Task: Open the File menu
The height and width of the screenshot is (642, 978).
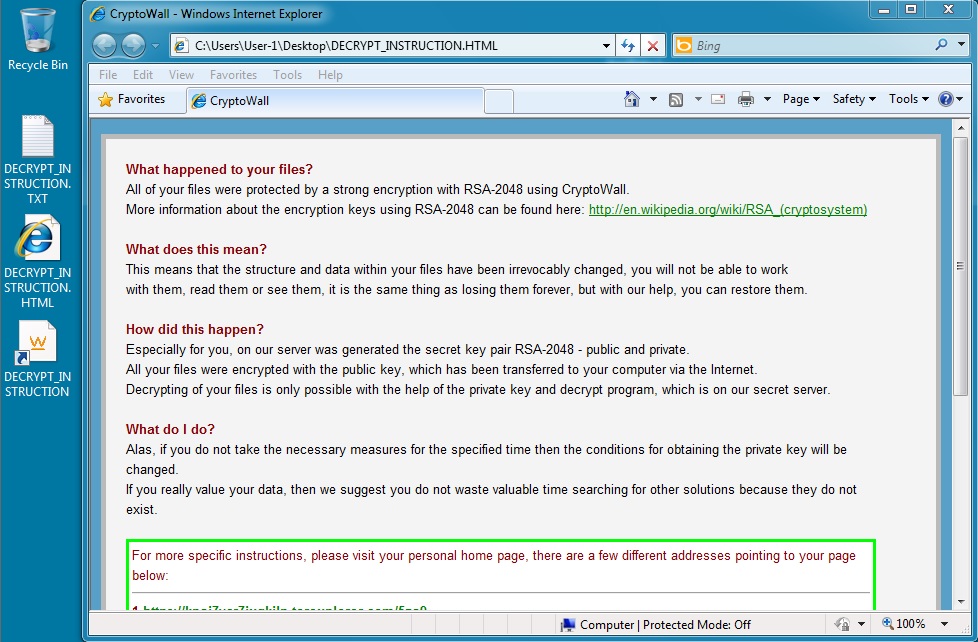Action: (x=108, y=75)
